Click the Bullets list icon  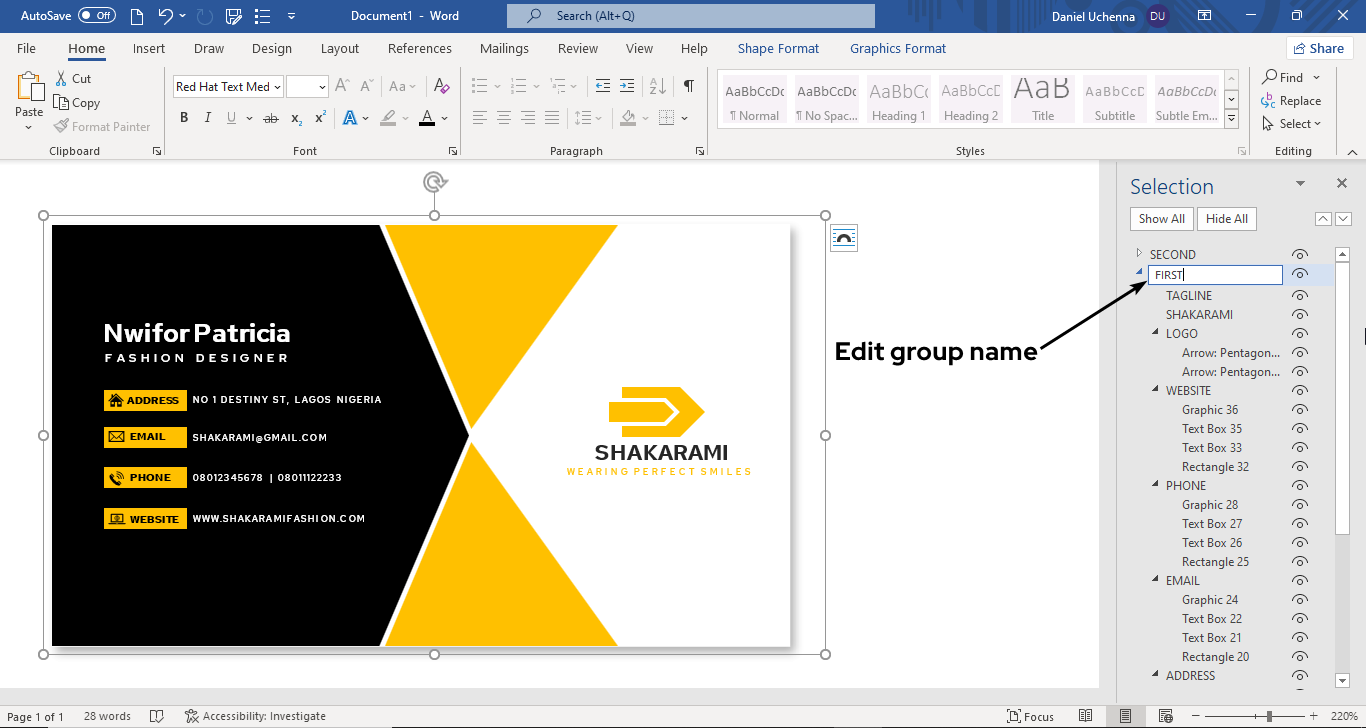tap(480, 86)
